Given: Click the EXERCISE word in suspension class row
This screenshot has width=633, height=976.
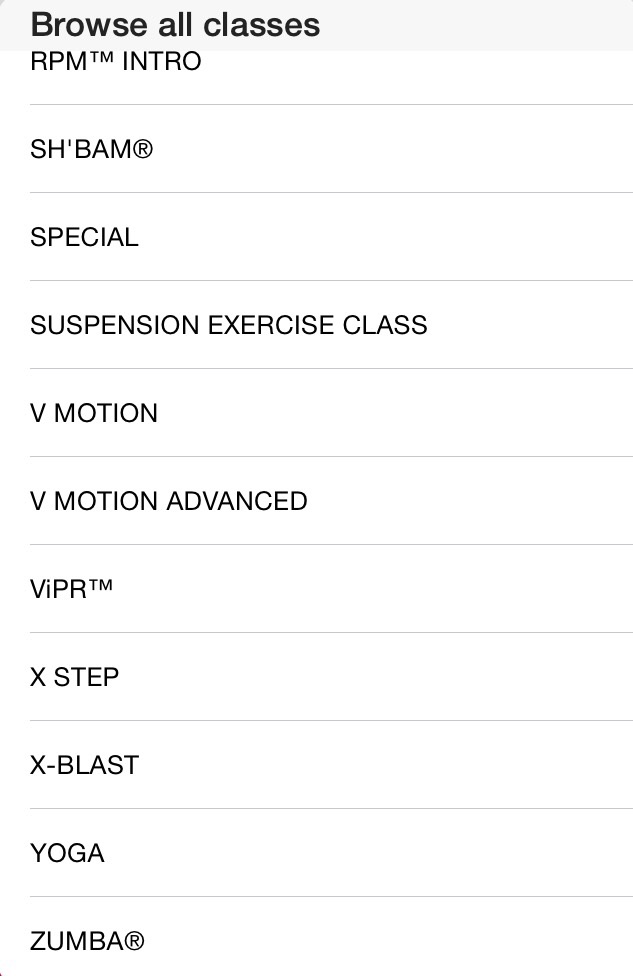Looking at the screenshot, I should pyautogui.click(x=271, y=325).
